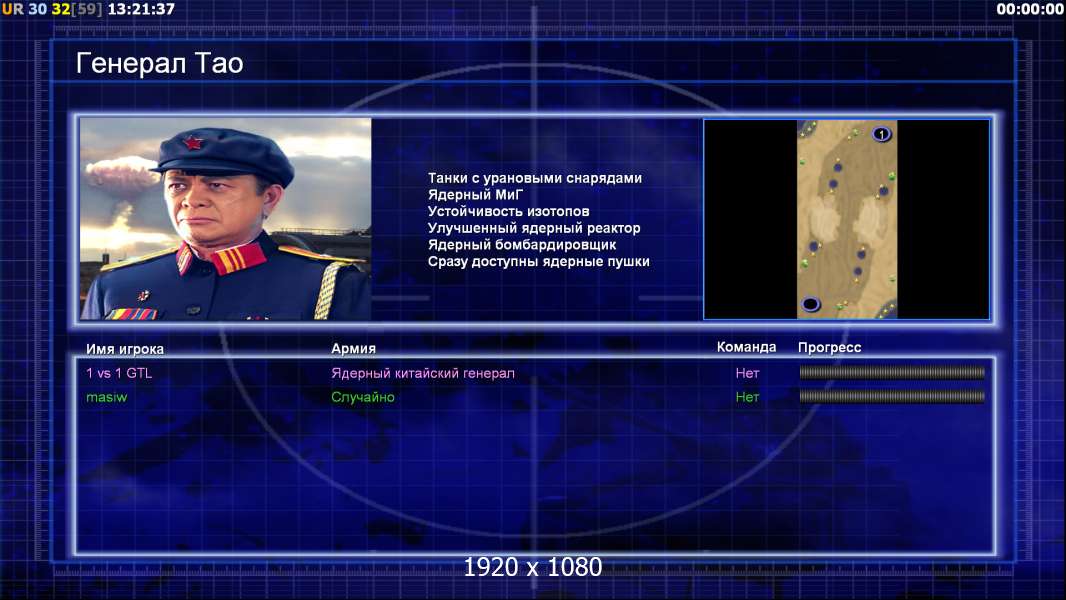Click the "Армия" column header
Image resolution: width=1066 pixels, height=600 pixels.
point(354,348)
